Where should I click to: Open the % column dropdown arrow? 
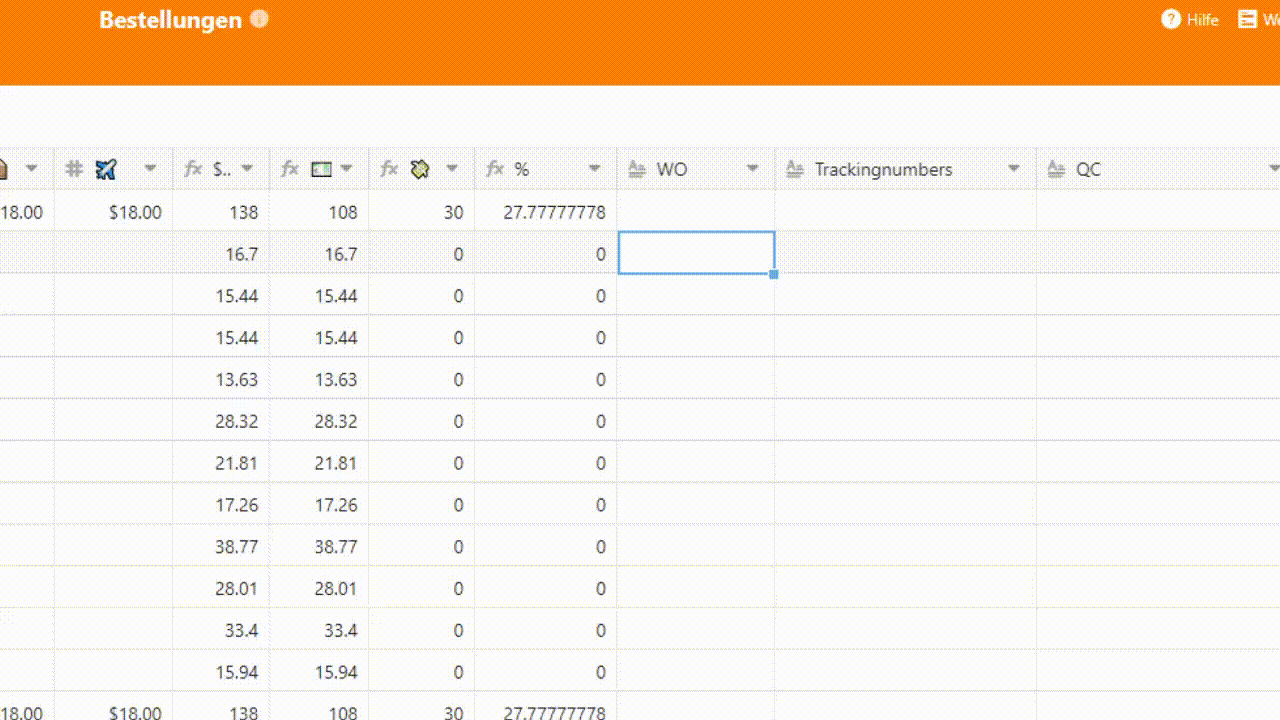point(595,169)
